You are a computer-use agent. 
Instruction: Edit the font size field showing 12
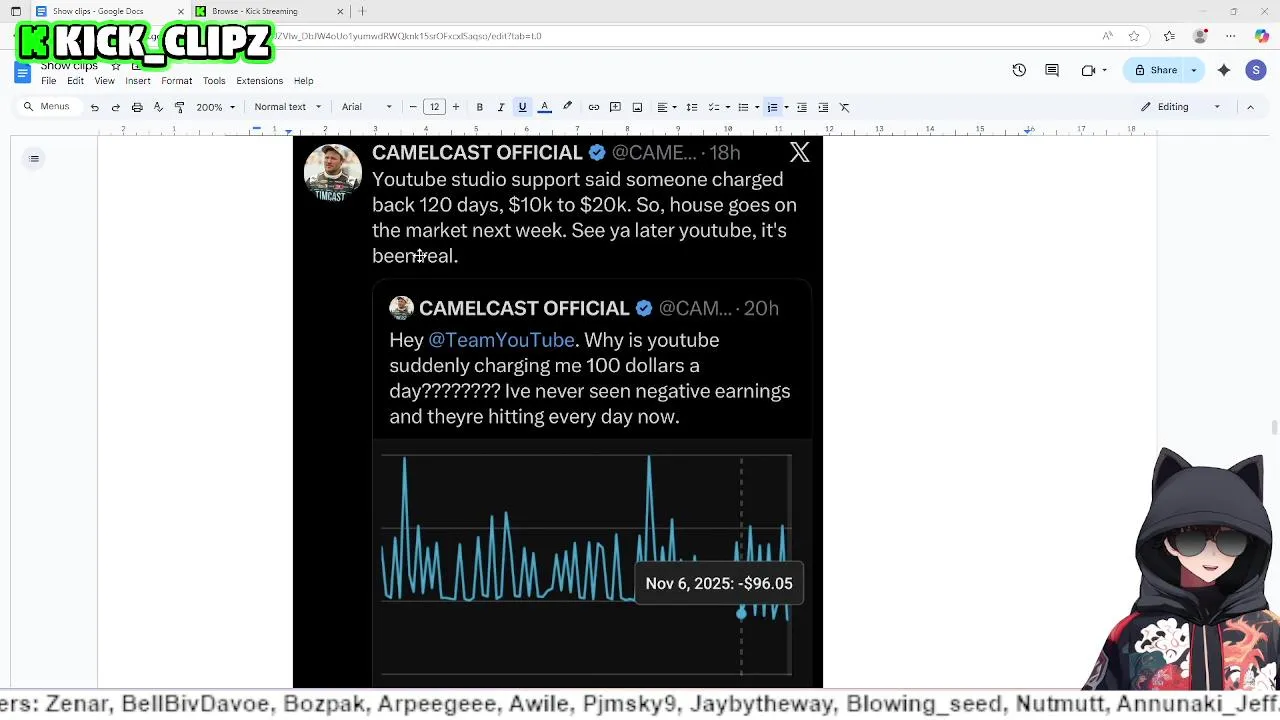point(434,107)
